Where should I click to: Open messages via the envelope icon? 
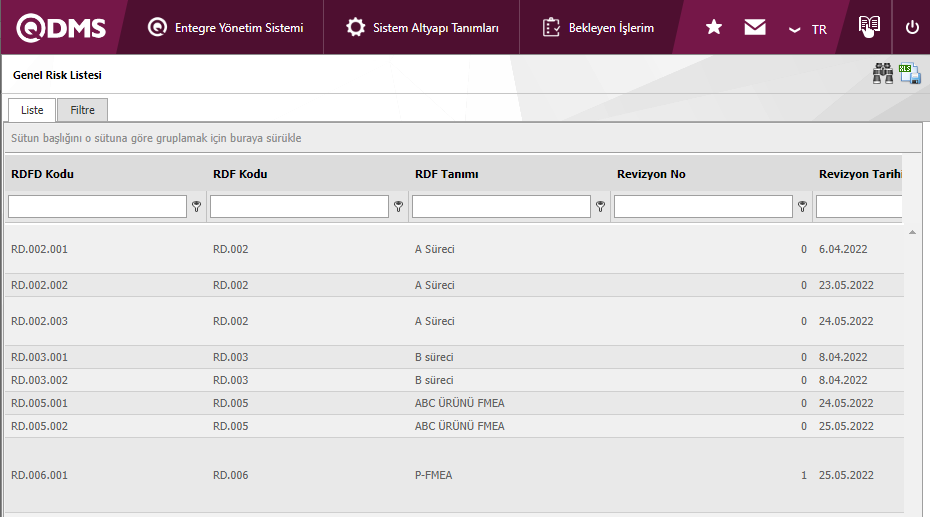[x=755, y=28]
